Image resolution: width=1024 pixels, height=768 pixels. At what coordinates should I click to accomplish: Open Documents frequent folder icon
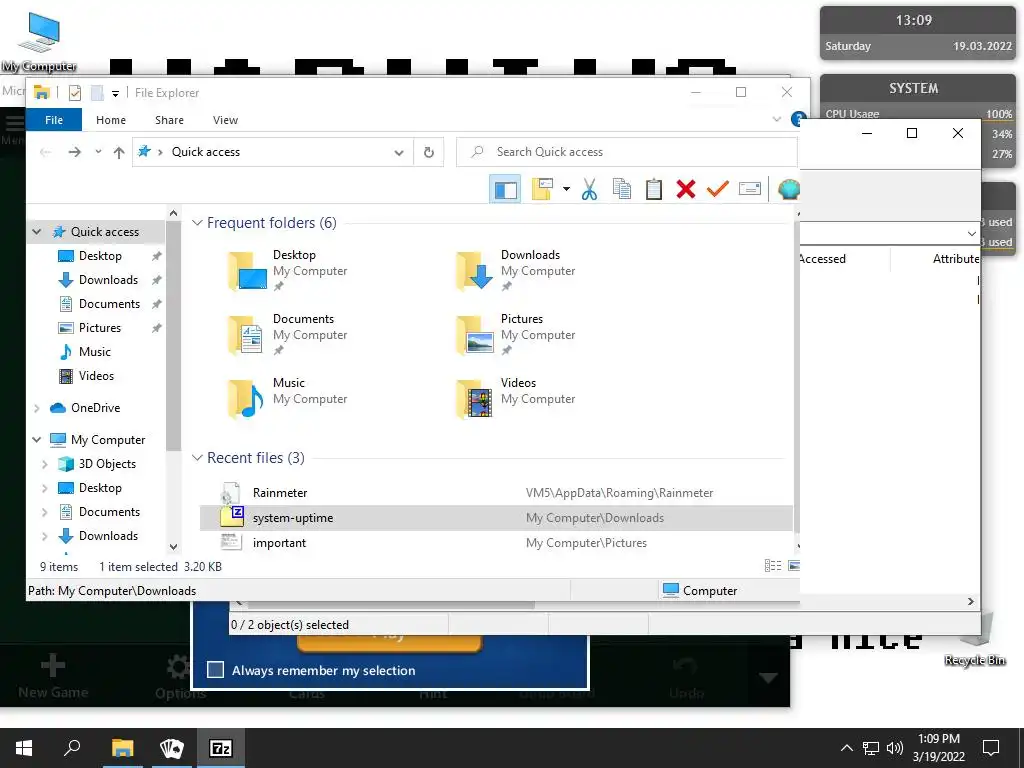click(246, 334)
